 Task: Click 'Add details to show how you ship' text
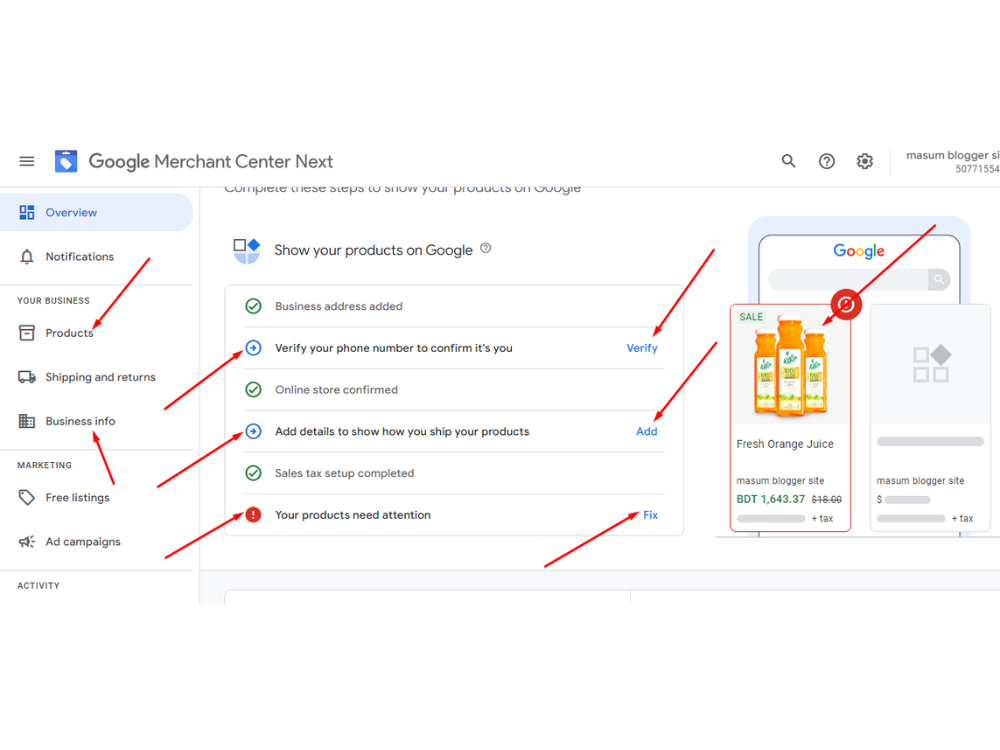tap(402, 432)
